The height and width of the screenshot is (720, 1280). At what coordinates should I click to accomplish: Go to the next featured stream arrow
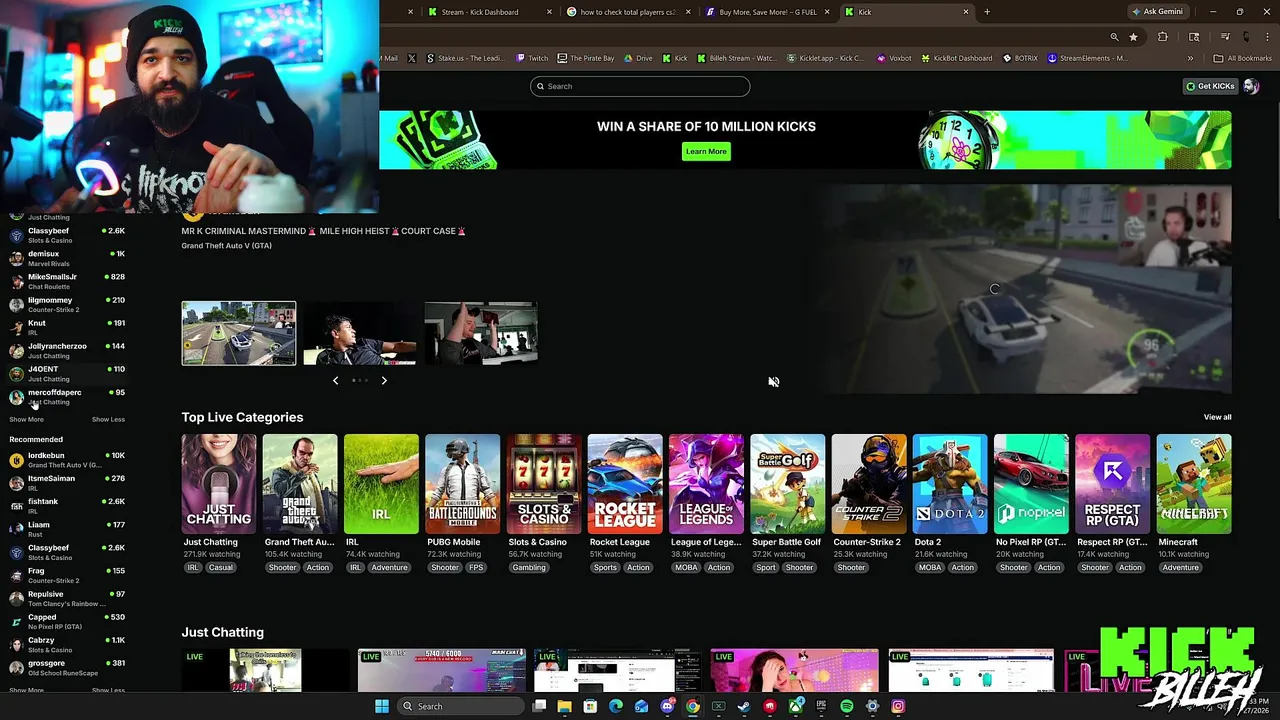point(384,380)
